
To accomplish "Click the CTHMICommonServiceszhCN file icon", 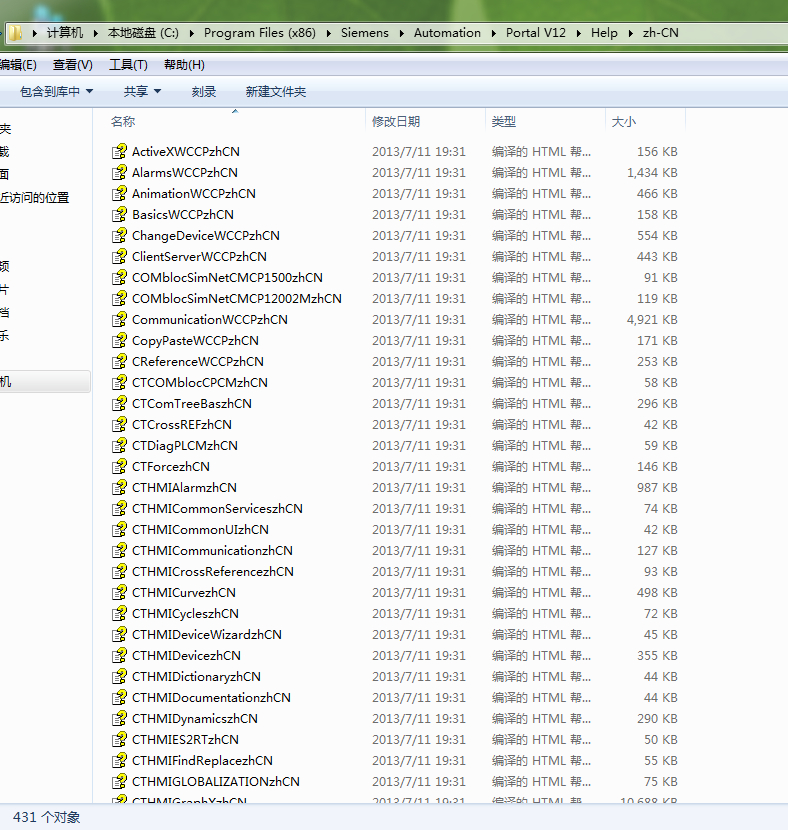I will 120,509.
